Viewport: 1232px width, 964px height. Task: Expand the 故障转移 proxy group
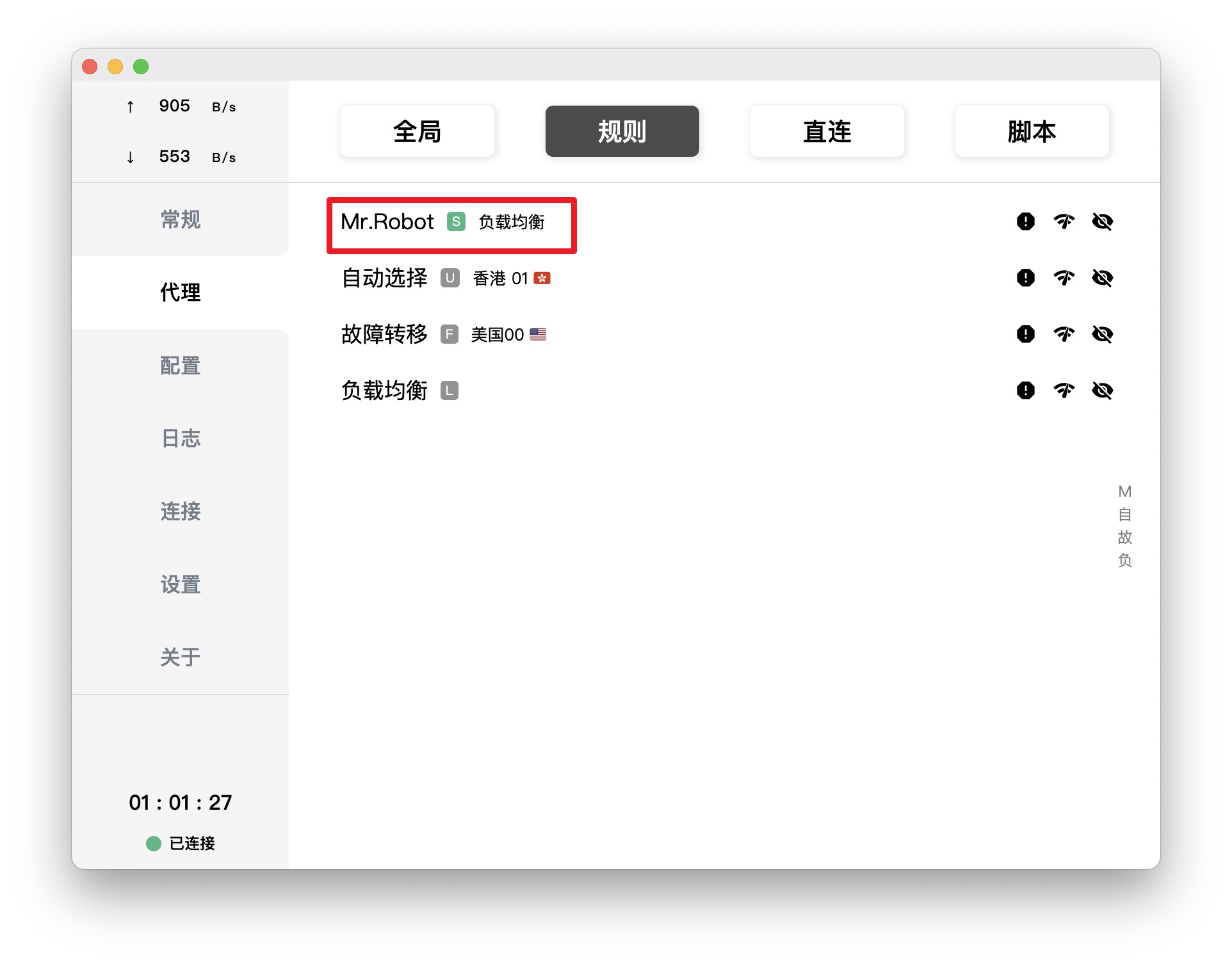pos(384,334)
